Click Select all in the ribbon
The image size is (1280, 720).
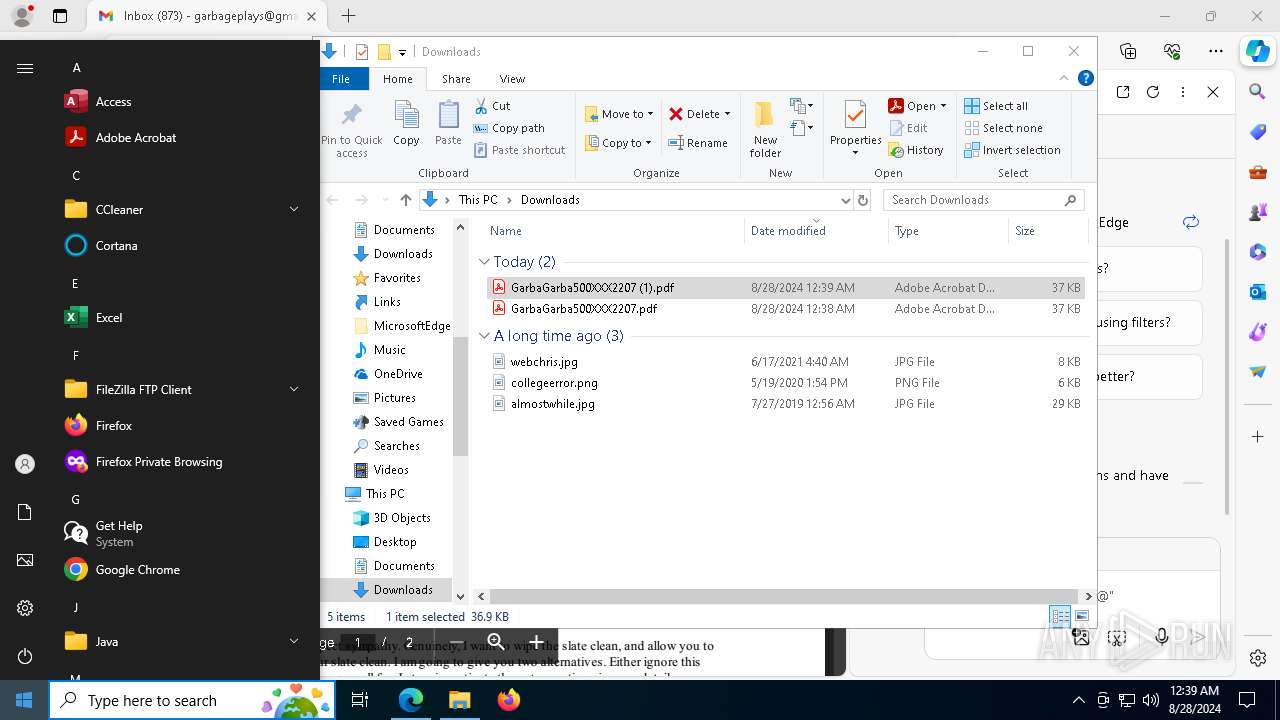pyautogui.click(x=995, y=106)
